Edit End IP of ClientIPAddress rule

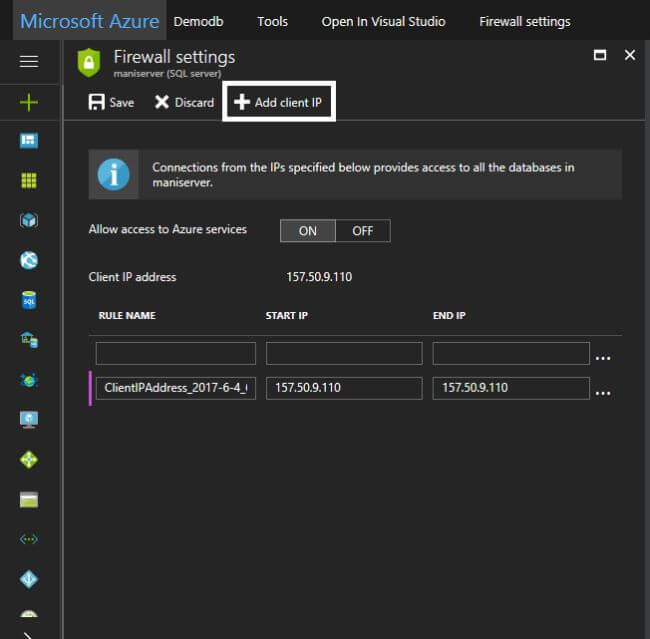tap(511, 388)
